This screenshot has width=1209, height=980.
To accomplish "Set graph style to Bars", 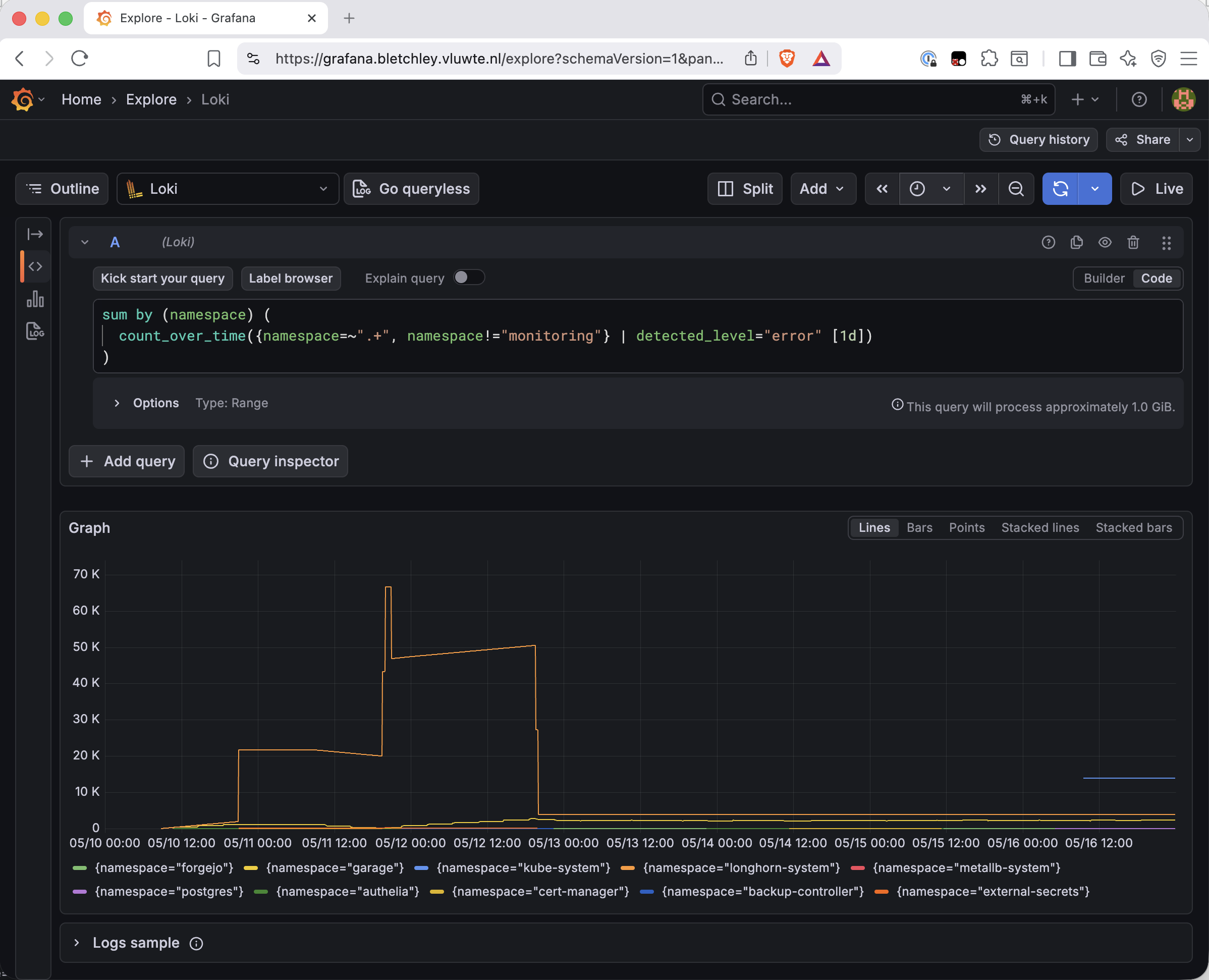I will pyautogui.click(x=919, y=528).
